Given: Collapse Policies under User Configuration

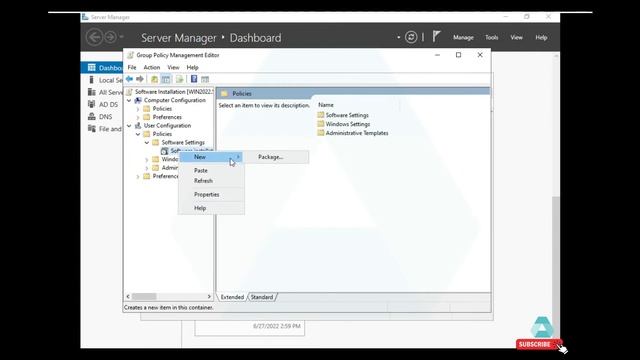Looking at the screenshot, I should tap(138, 134).
